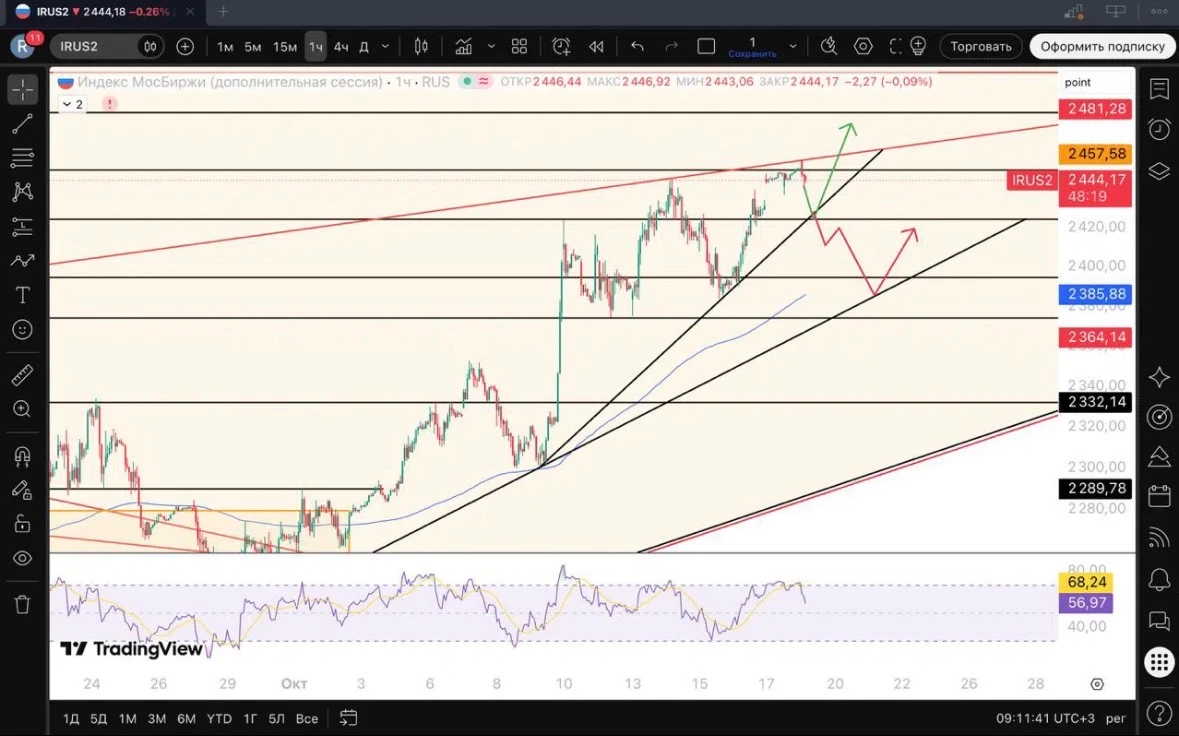Open chart settings hexagon icon
1179x736 pixels.
863,47
